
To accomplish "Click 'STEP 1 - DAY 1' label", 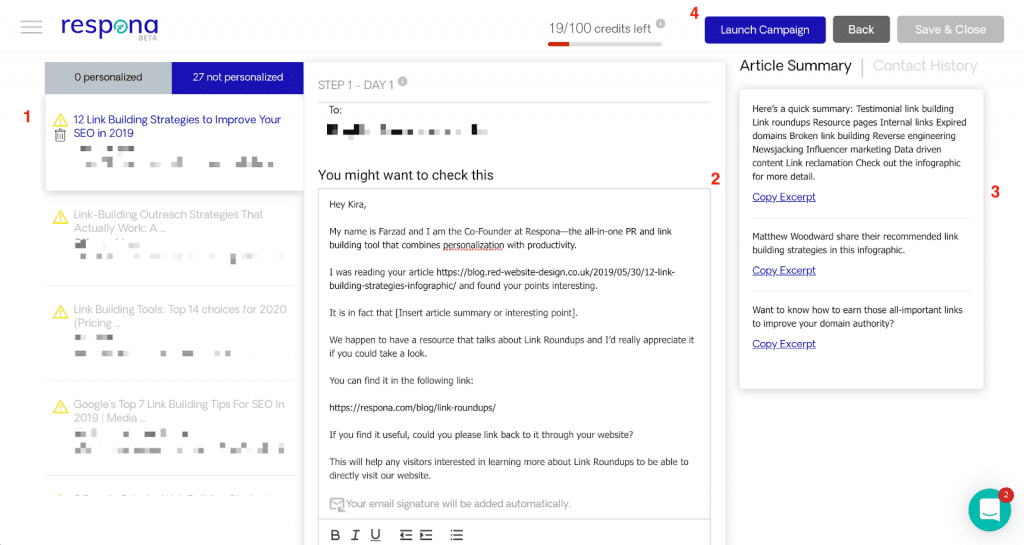I will (356, 85).
